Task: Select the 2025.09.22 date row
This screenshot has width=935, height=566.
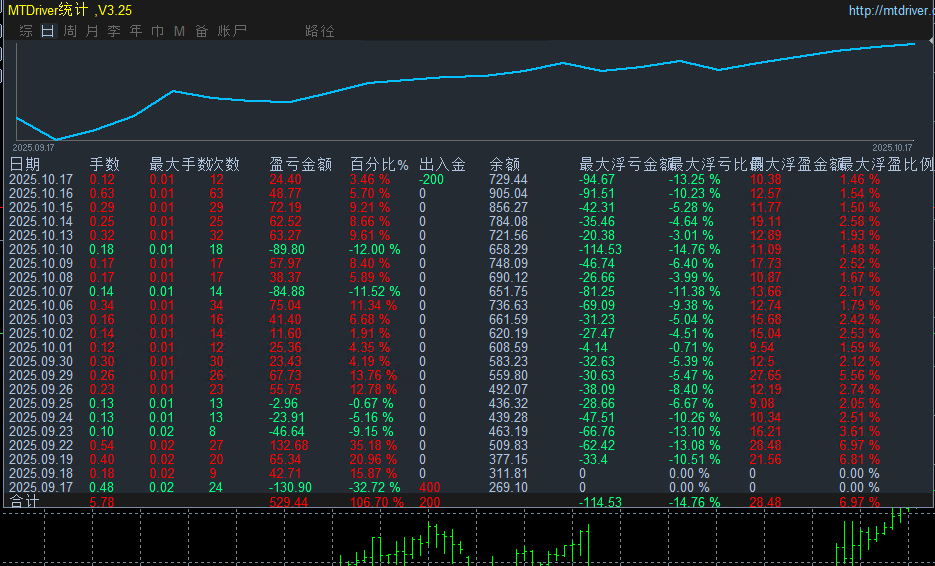Action: click(x=41, y=445)
